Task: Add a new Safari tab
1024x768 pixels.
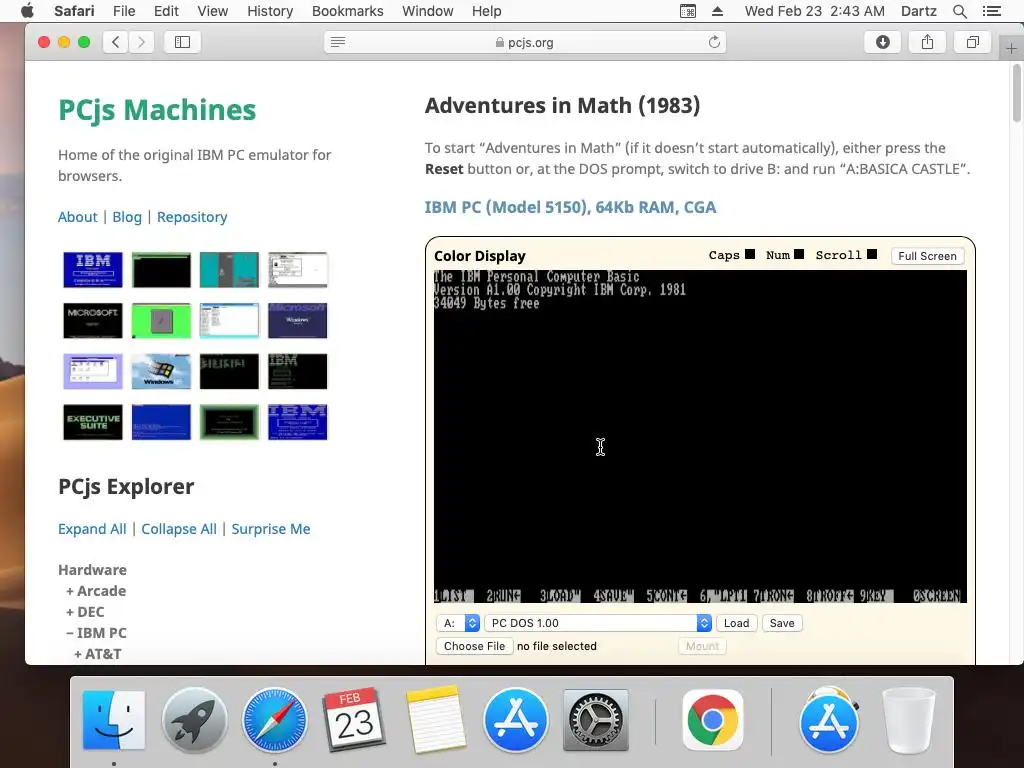Action: point(1011,49)
